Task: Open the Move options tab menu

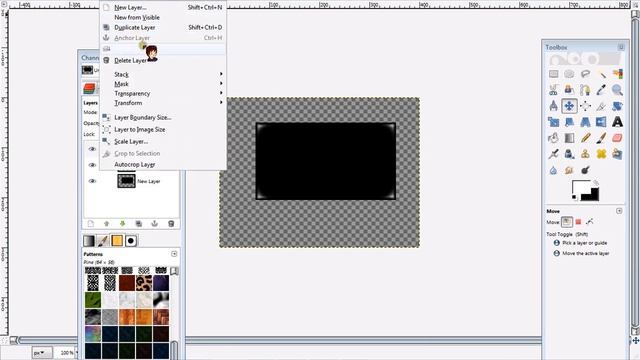Action: [x=619, y=211]
